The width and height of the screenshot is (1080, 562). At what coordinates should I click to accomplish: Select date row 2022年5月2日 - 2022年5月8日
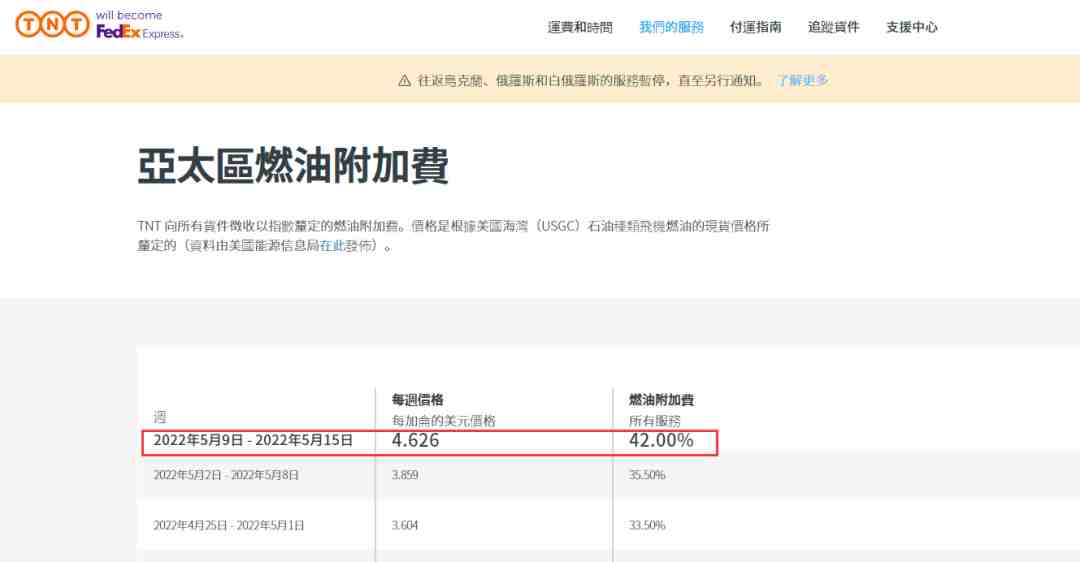tap(226, 475)
